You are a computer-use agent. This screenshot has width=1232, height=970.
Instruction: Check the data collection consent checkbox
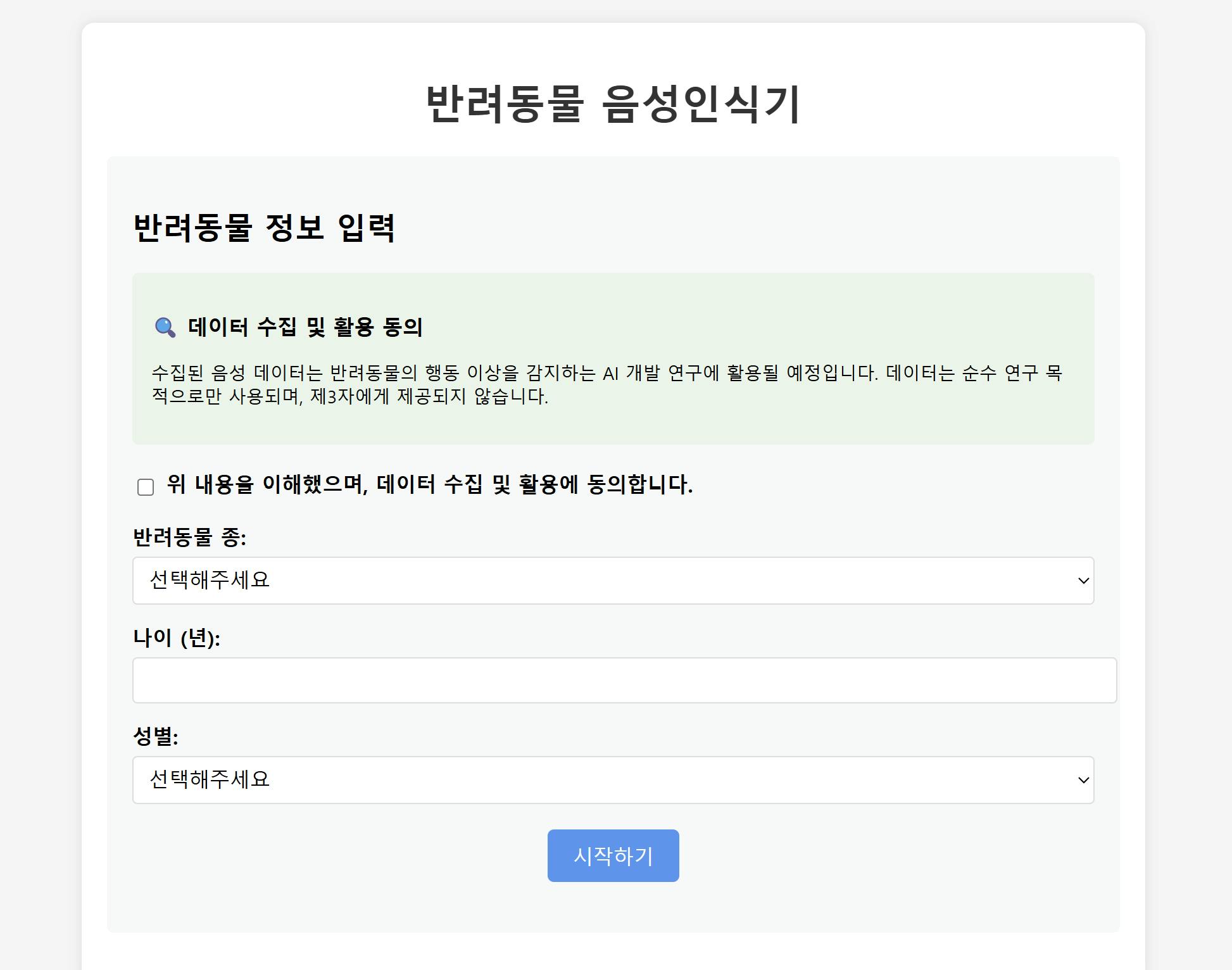tap(146, 487)
